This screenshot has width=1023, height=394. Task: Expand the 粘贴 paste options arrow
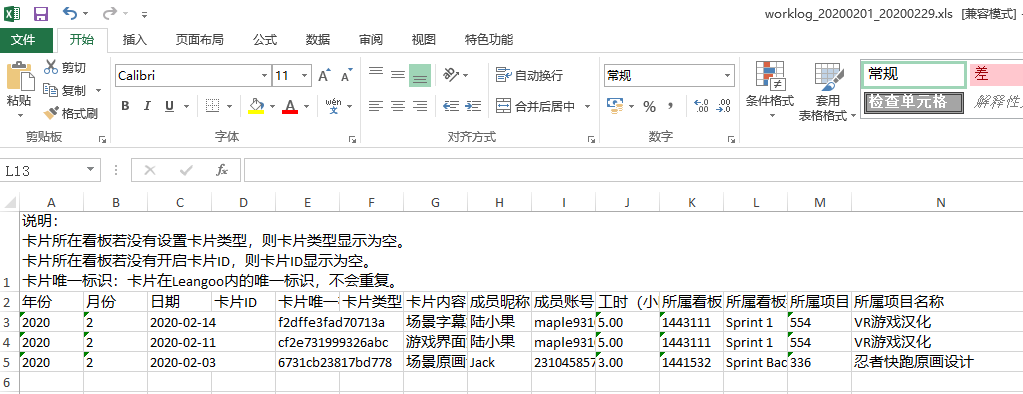pyautogui.click(x=20, y=115)
